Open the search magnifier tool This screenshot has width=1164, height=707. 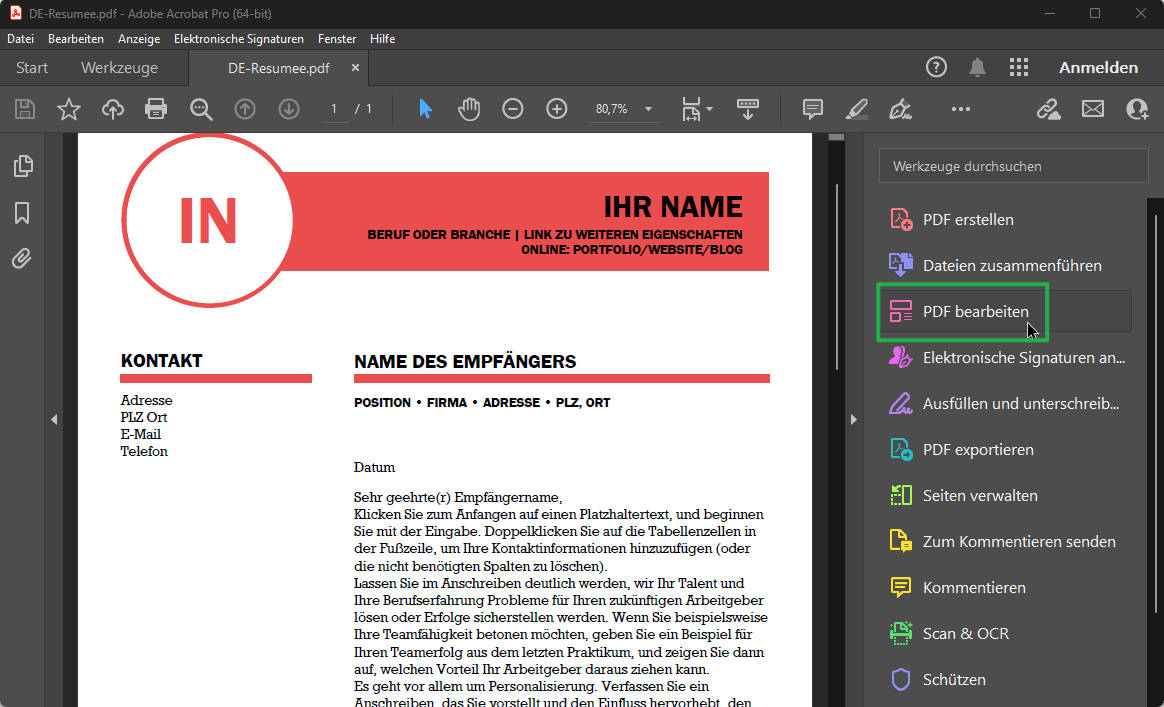pos(201,109)
